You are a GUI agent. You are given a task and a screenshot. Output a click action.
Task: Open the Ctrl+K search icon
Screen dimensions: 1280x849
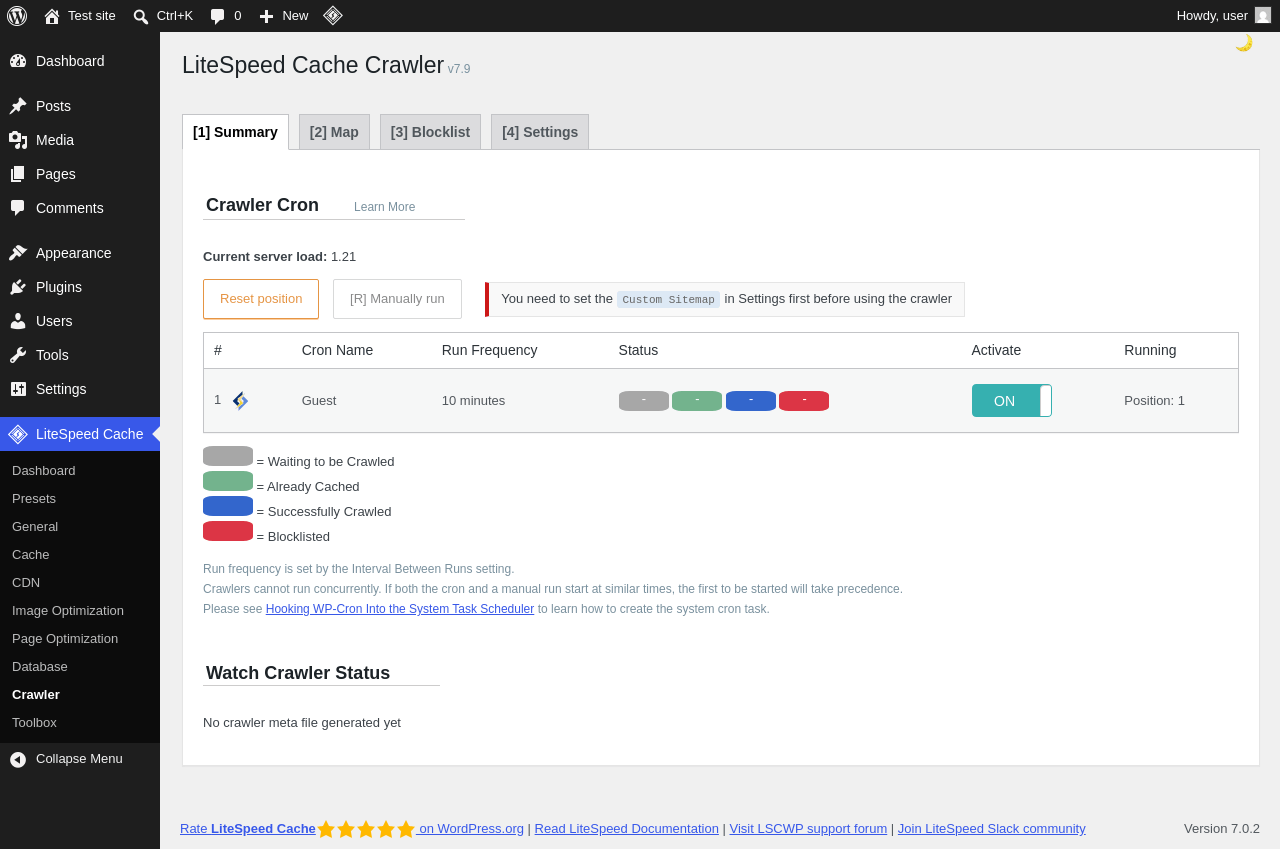pos(141,16)
